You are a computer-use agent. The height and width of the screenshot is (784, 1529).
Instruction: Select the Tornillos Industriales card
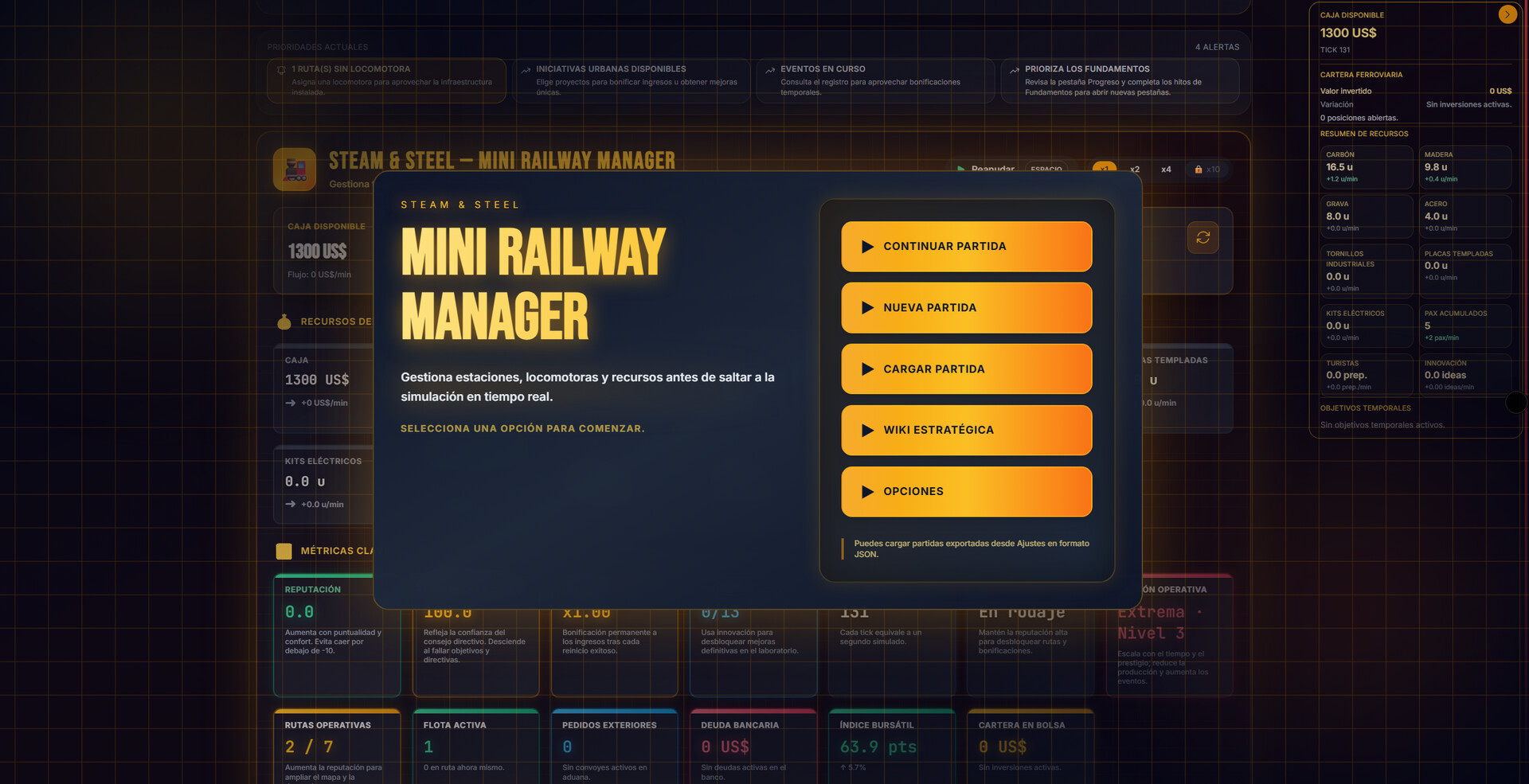coord(1367,271)
